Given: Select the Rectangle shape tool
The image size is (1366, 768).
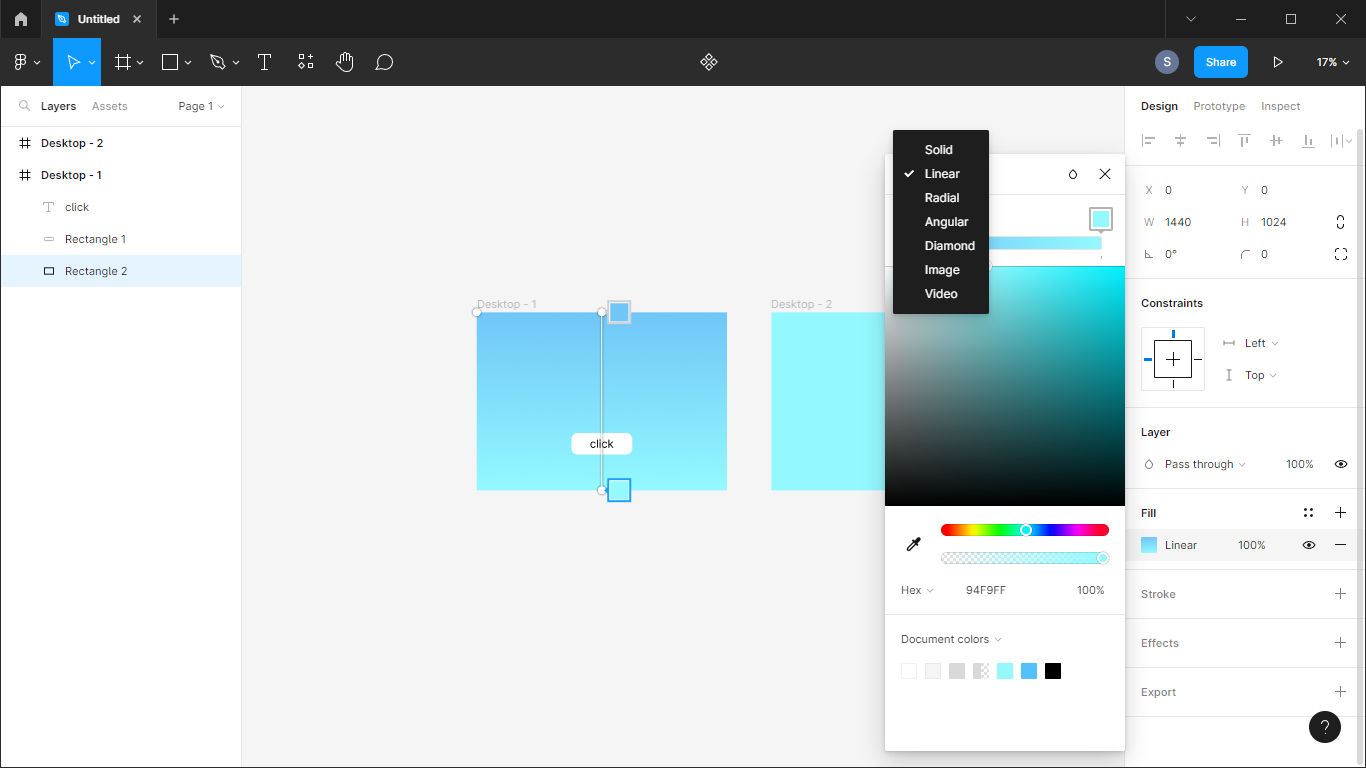Looking at the screenshot, I should pyautogui.click(x=170, y=62).
